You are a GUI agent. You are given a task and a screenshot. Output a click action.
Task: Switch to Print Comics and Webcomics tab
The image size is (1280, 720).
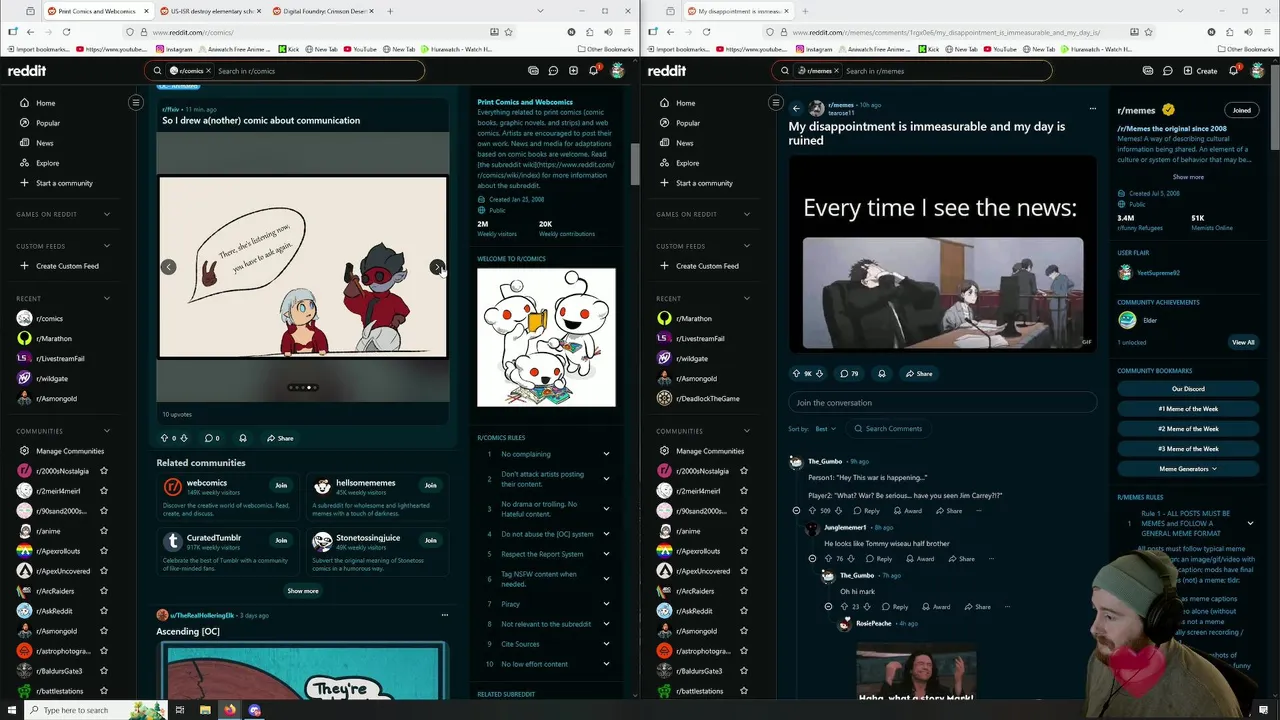96,11
